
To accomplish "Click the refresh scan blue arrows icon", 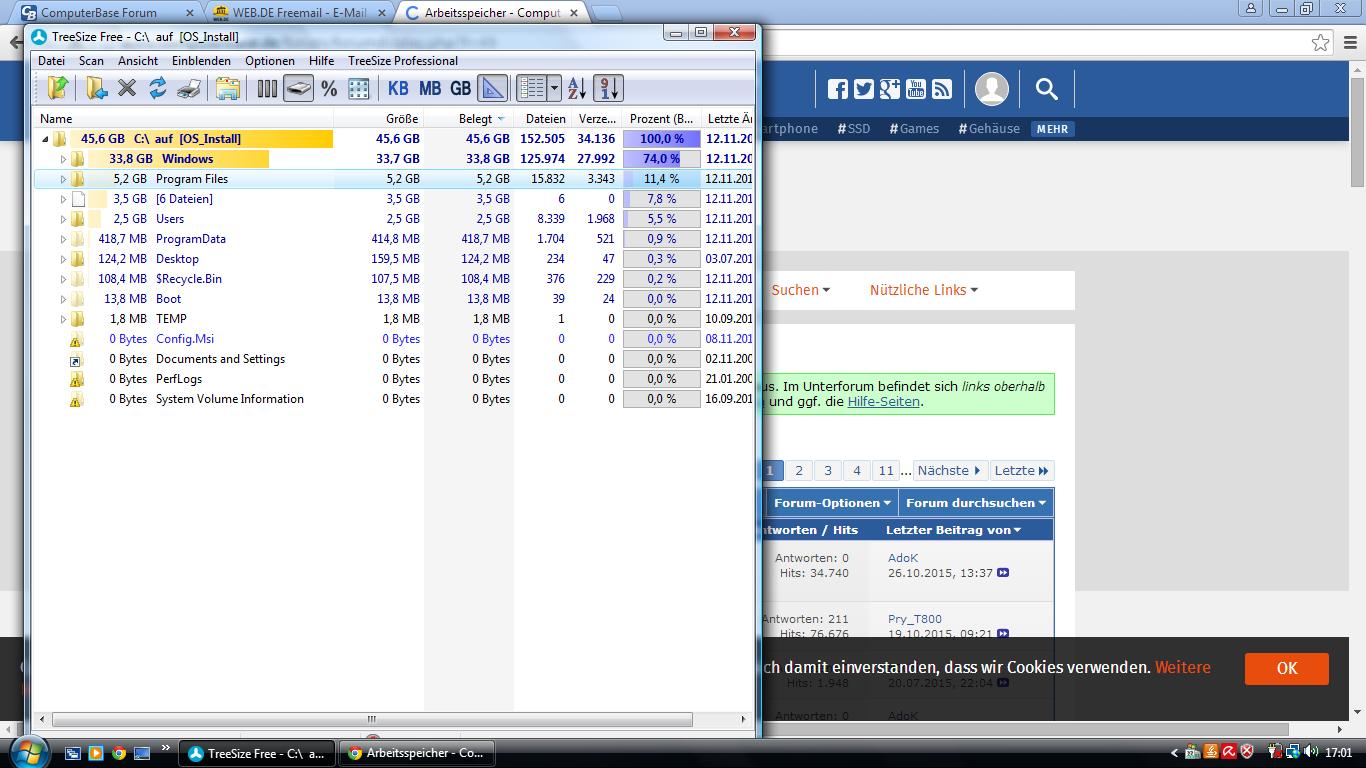I will [158, 88].
